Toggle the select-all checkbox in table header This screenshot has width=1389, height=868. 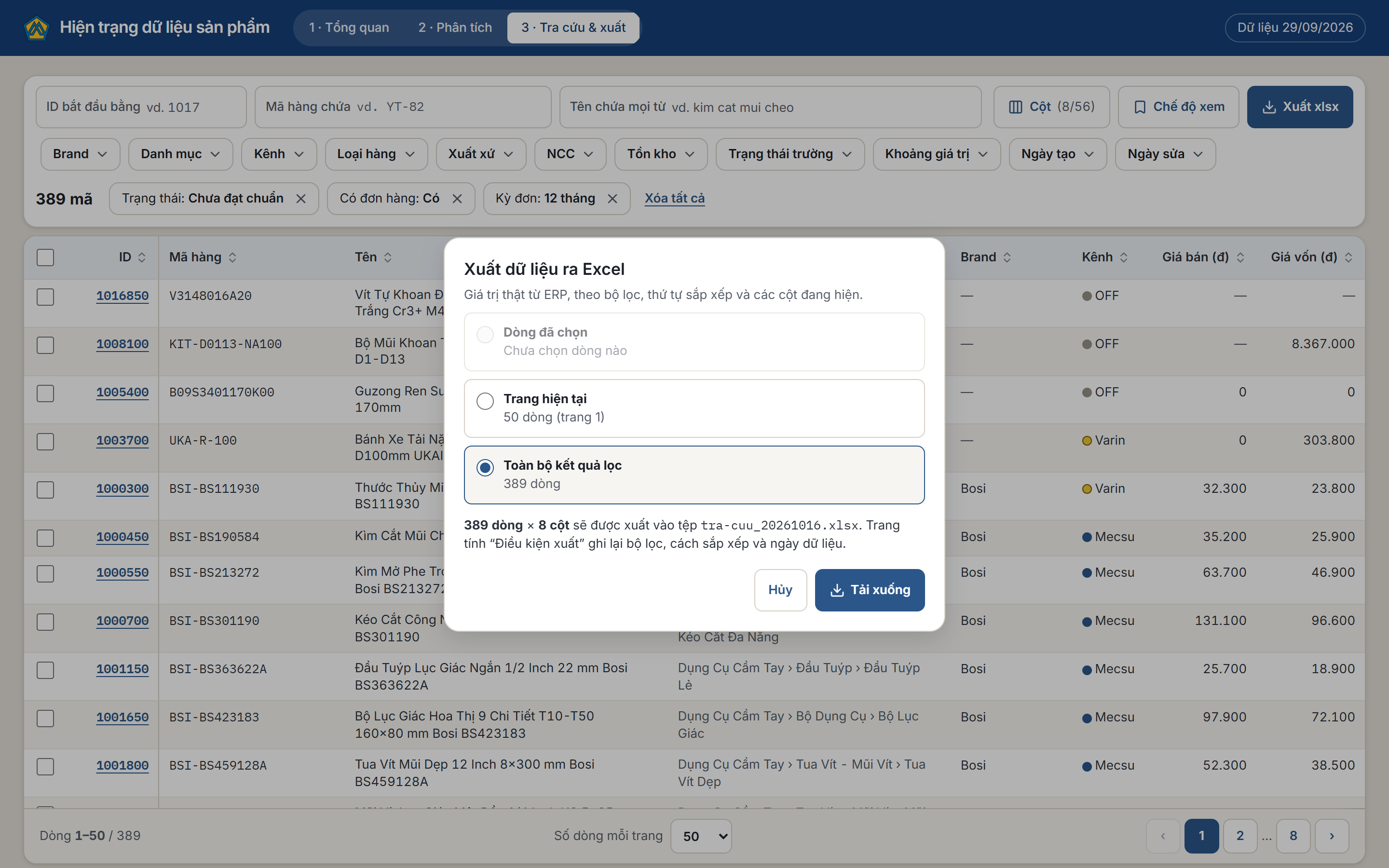click(45, 257)
